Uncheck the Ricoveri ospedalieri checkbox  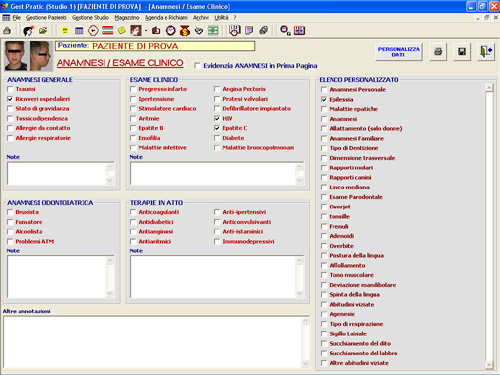coord(10,99)
